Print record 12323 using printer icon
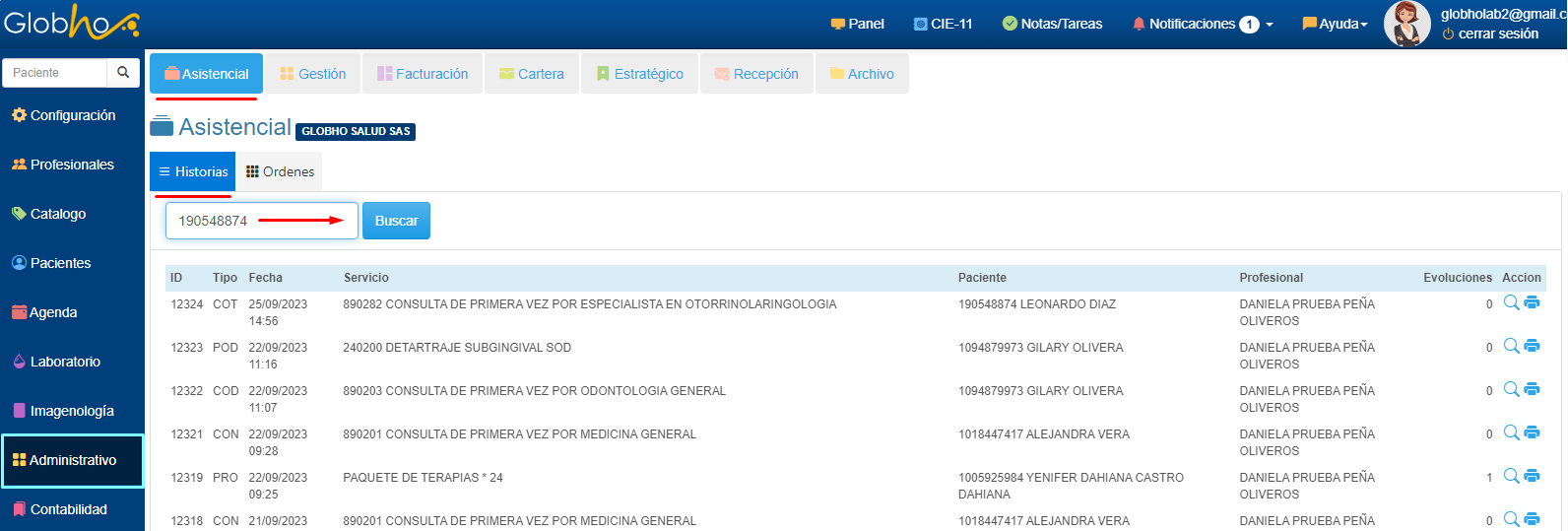The width and height of the screenshot is (1568, 531). (x=1532, y=347)
